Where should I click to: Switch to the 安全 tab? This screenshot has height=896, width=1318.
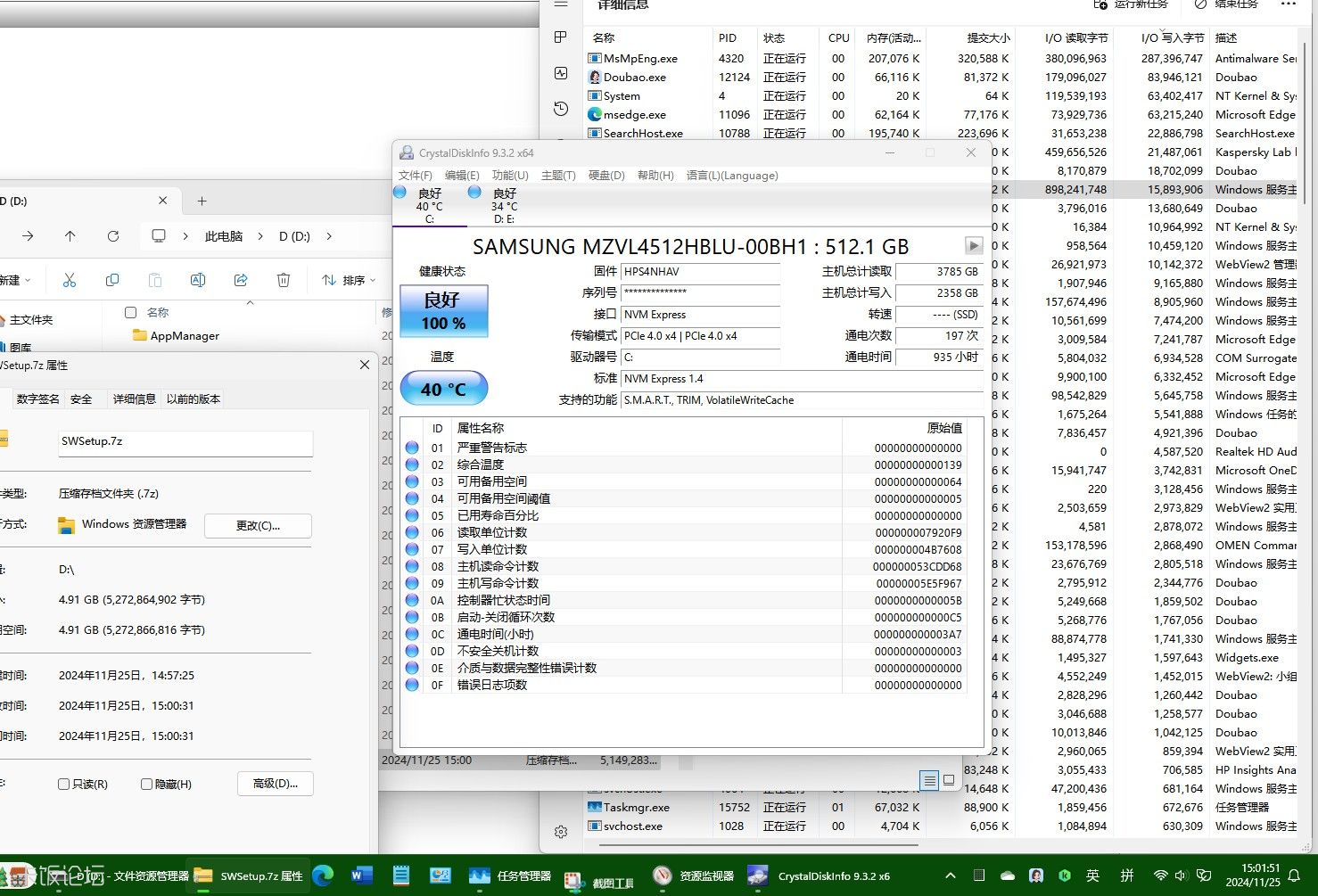pos(81,399)
